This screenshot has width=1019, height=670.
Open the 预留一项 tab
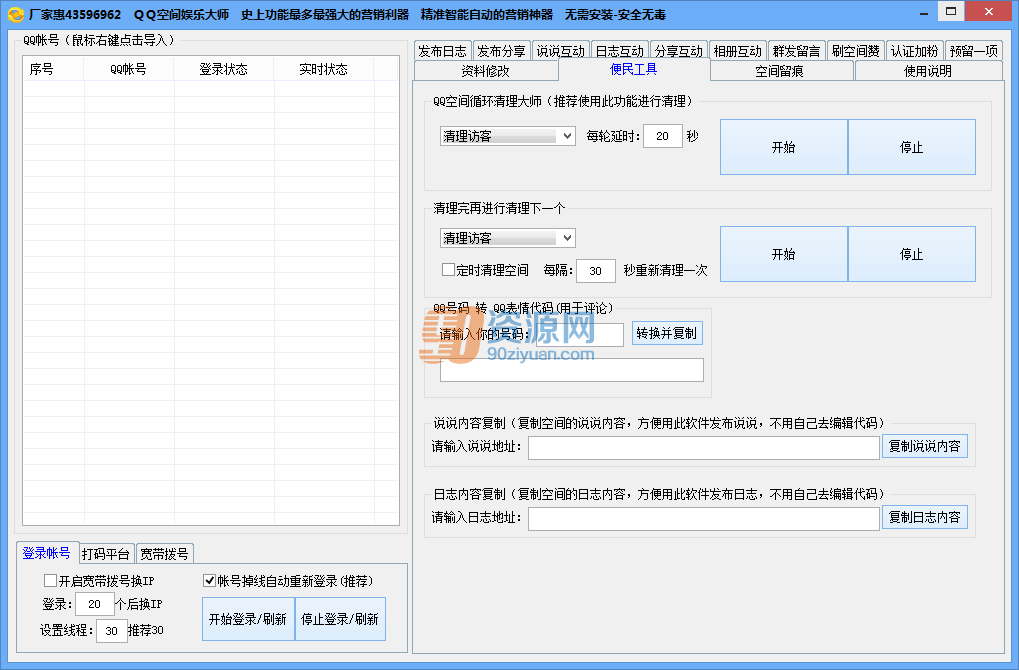click(974, 51)
